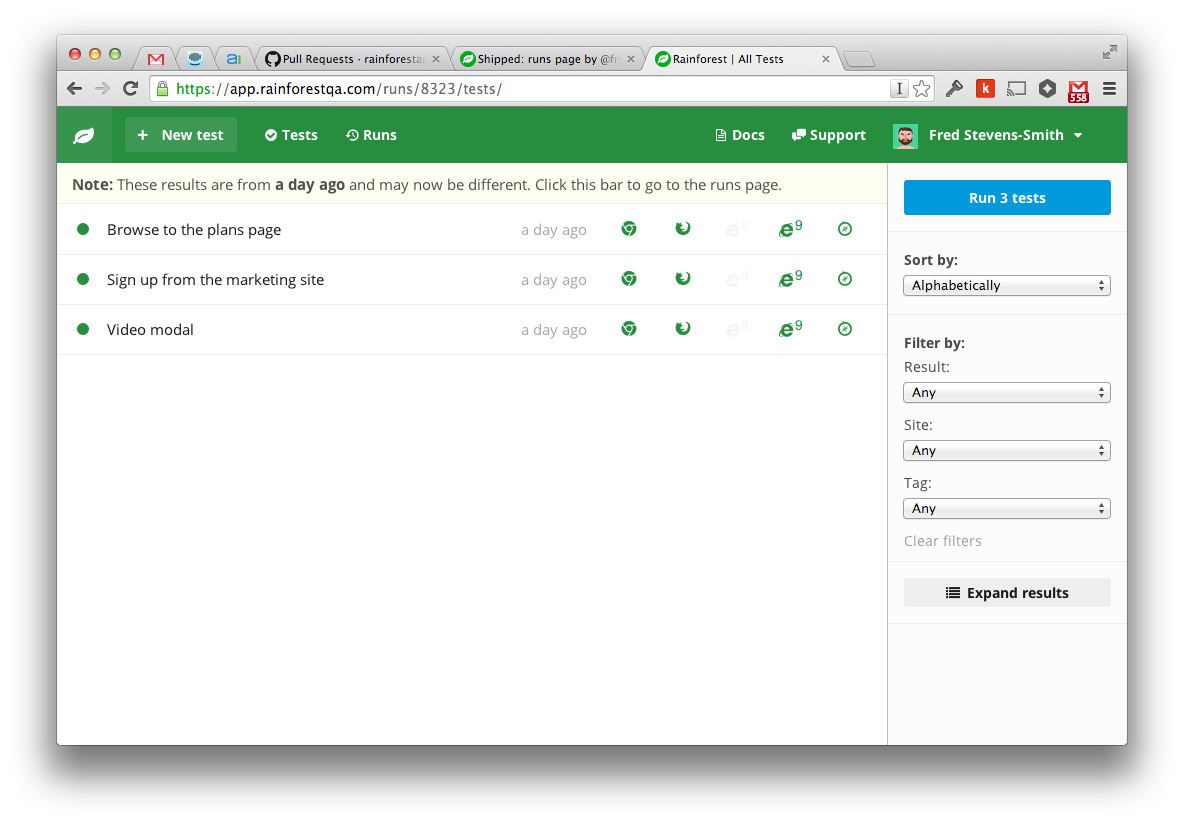
Task: Click the Chrome result icon for Browse to the plans page
Action: pos(629,229)
